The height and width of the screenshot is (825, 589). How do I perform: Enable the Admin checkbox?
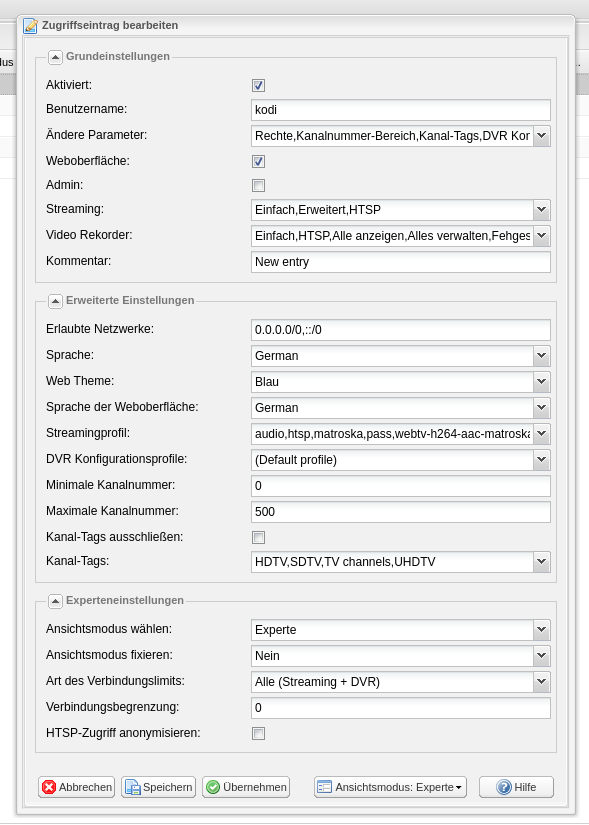(x=258, y=185)
